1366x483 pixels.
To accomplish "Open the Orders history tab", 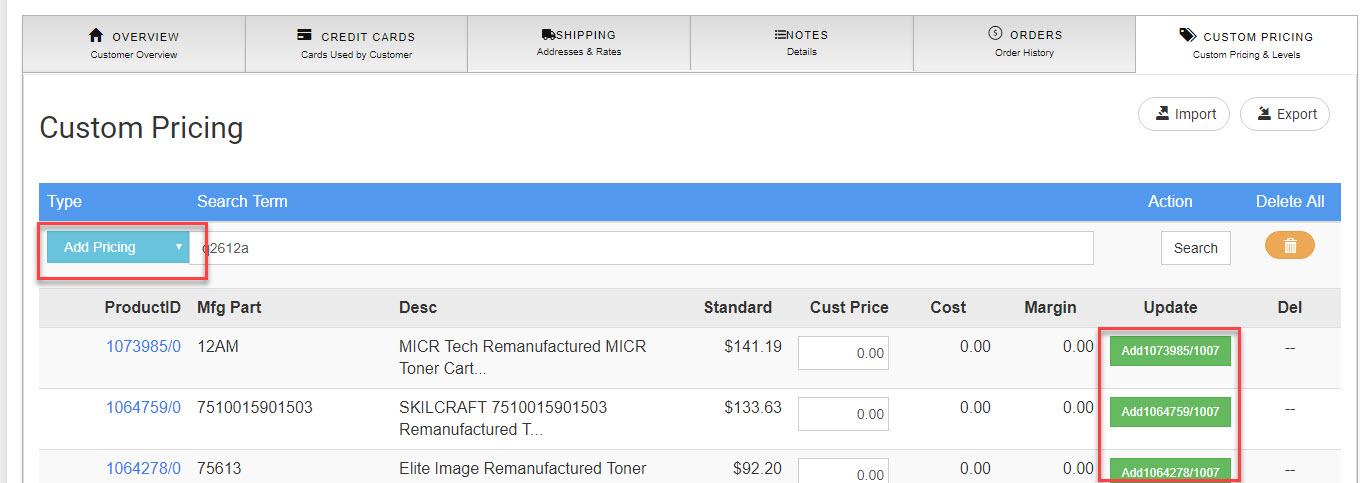I will pos(1024,43).
